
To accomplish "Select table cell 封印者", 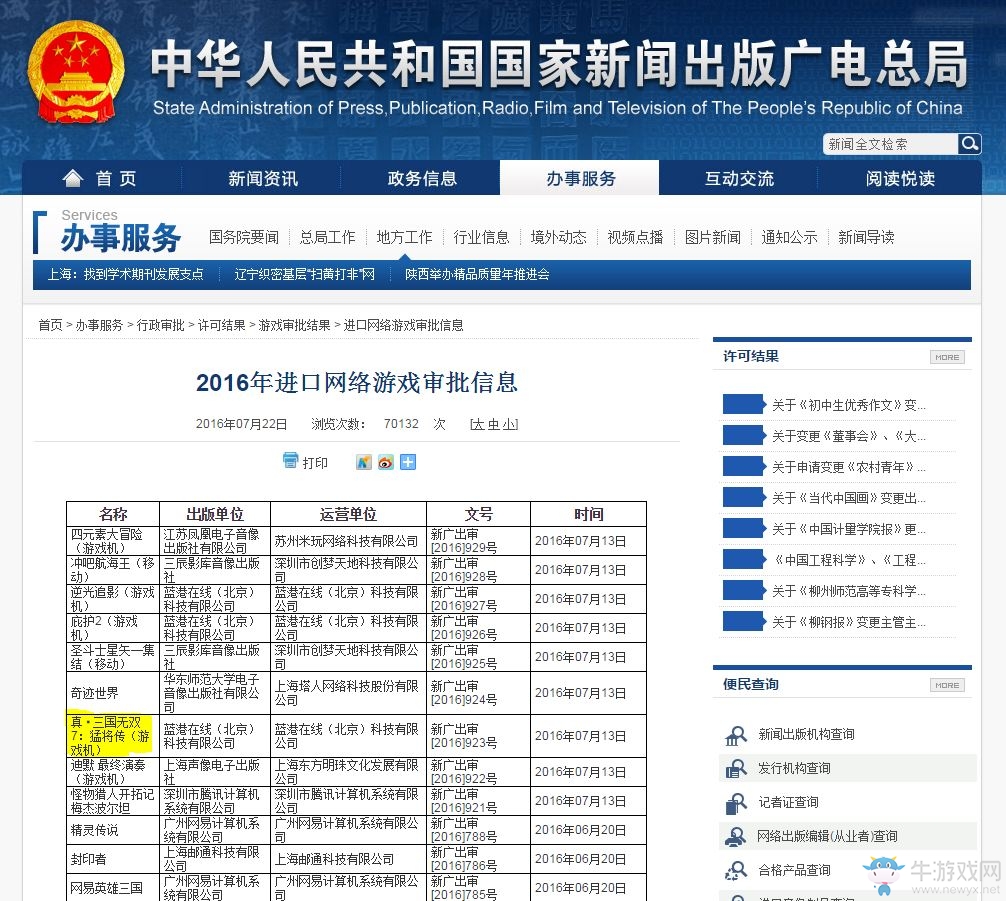I will (x=112, y=859).
